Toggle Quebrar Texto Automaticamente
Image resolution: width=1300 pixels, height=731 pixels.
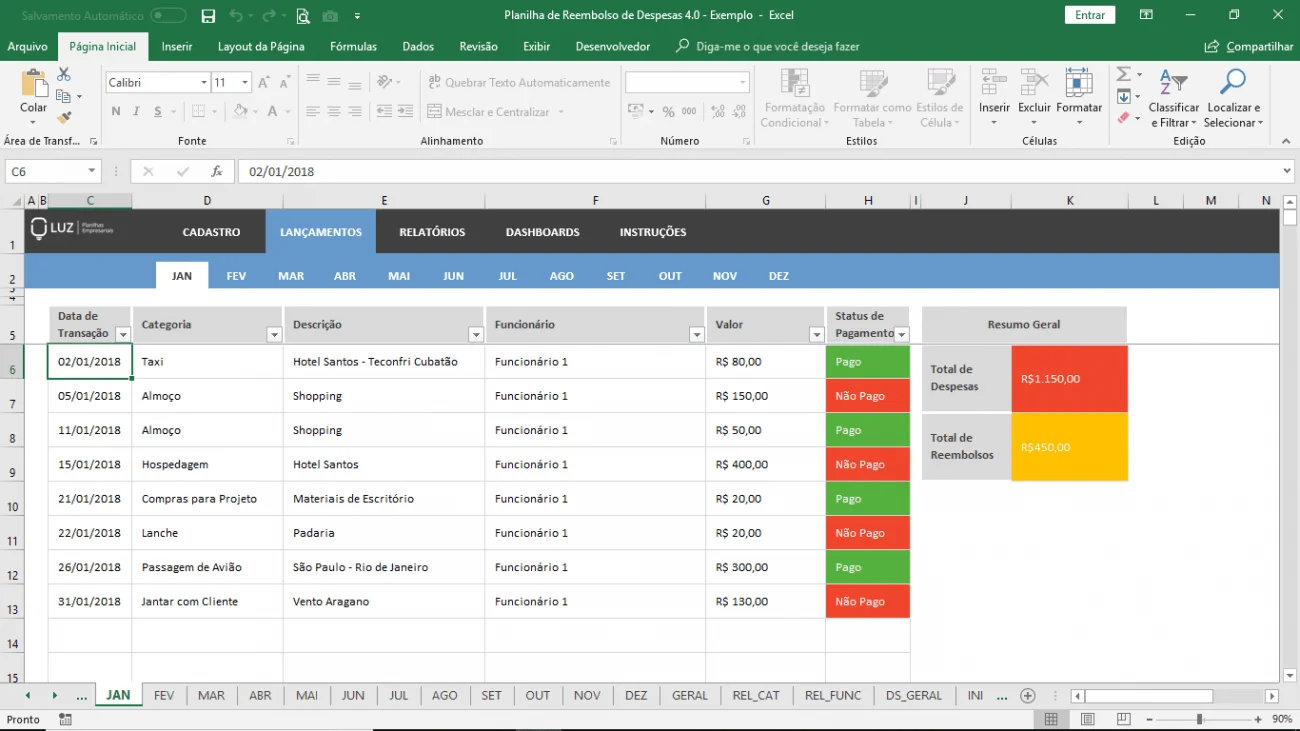click(x=519, y=83)
